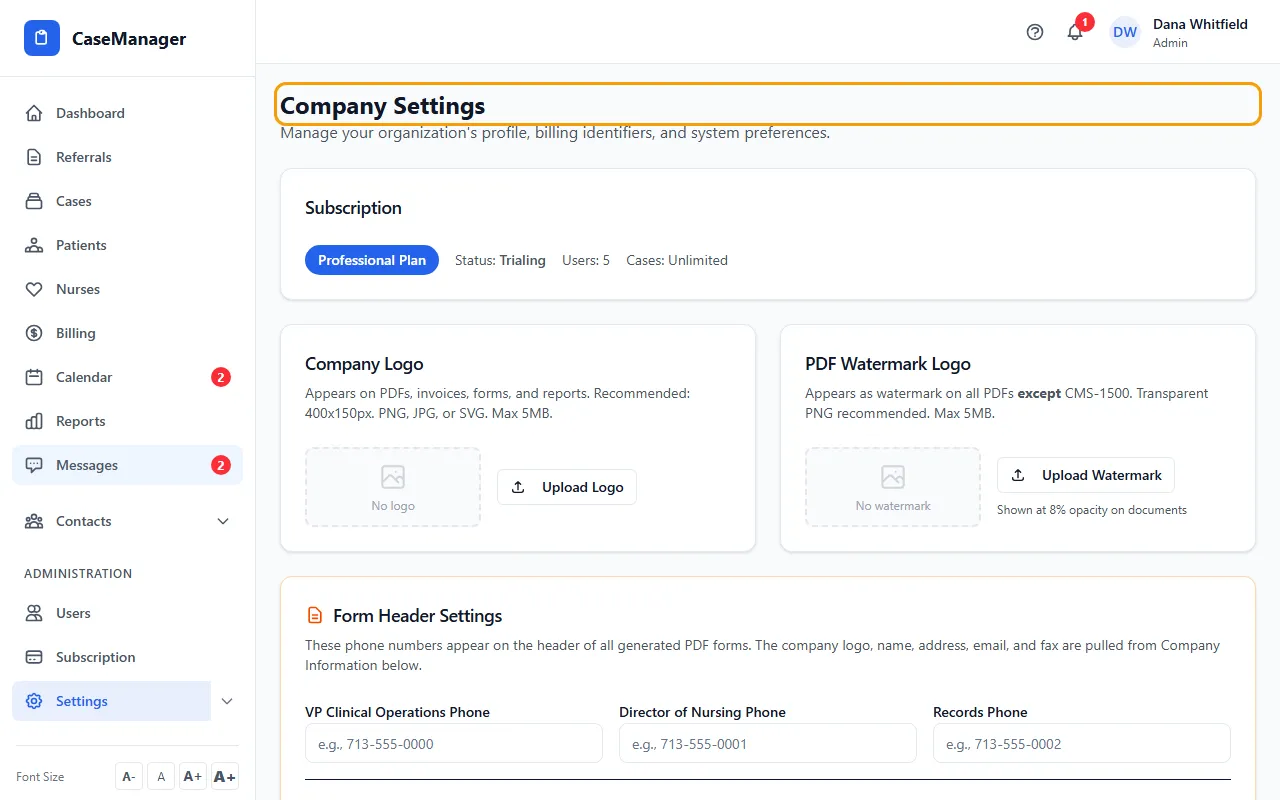Click the Patients person icon
Image resolution: width=1280 pixels, height=800 pixels.
click(34, 245)
